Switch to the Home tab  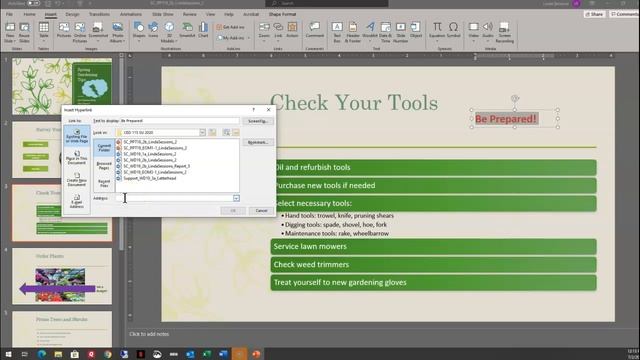[29, 14]
